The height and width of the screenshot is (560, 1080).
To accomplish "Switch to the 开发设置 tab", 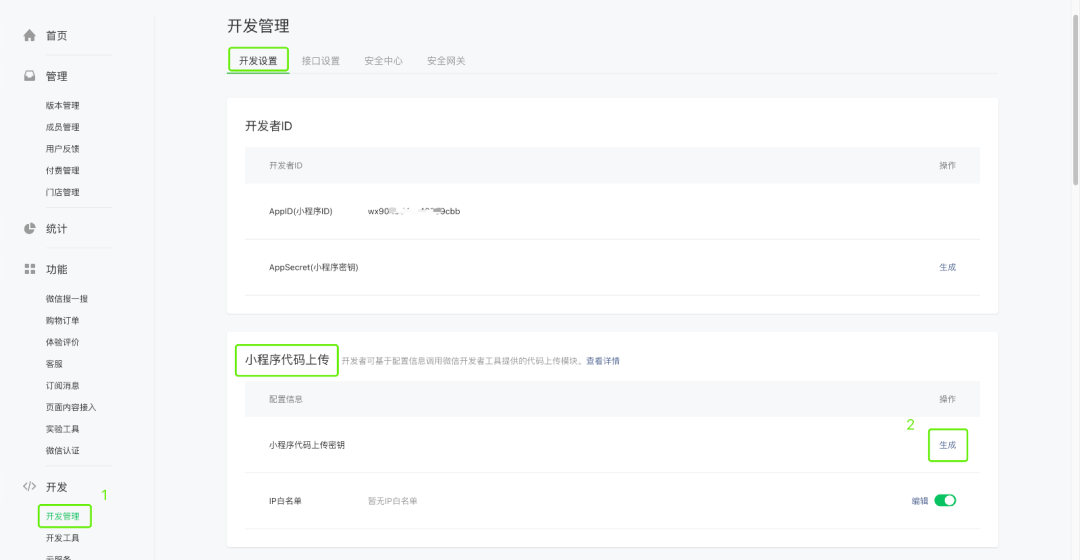I will (258, 61).
